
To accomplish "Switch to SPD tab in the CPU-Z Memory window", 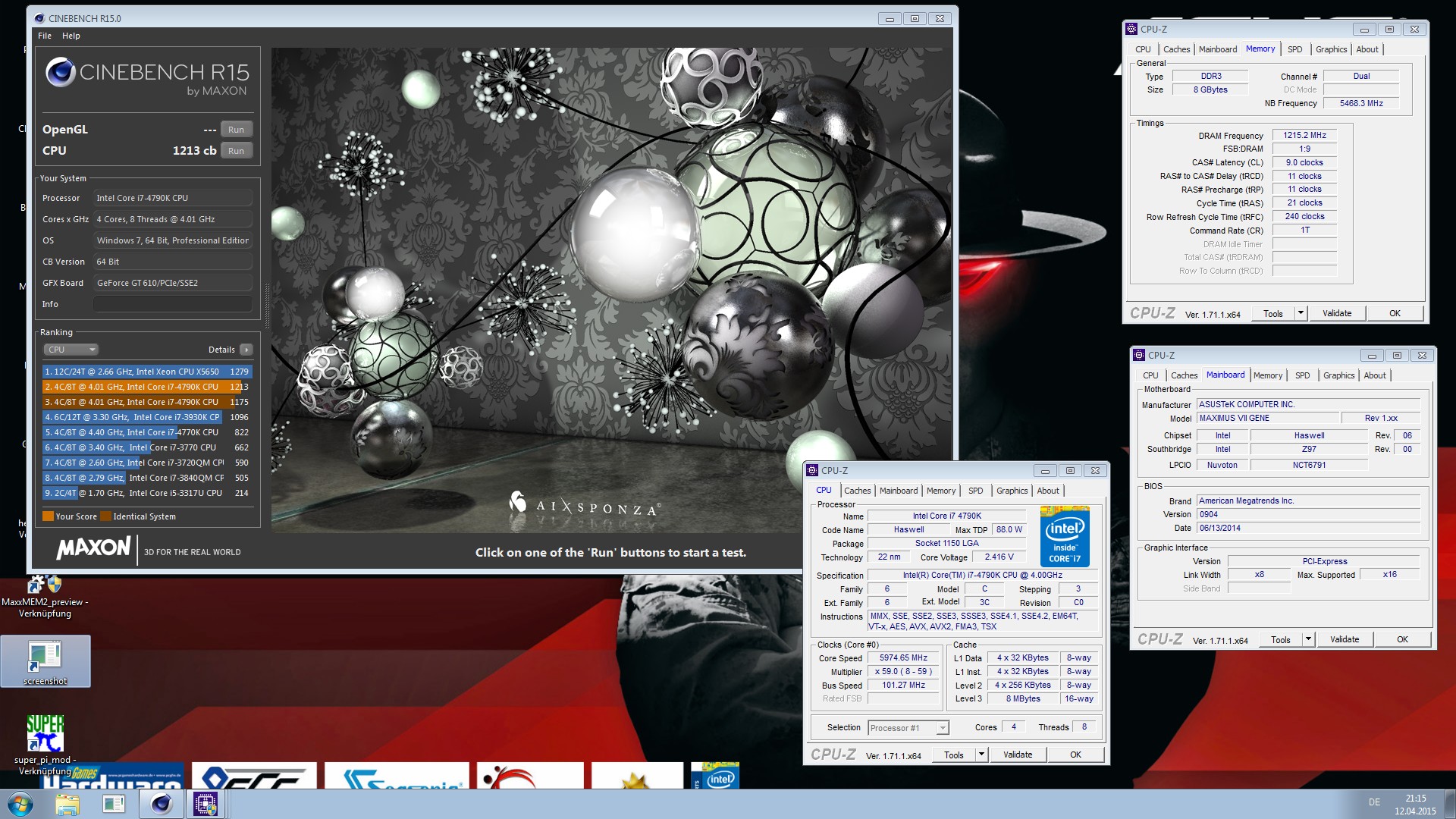I will pos(1295,49).
